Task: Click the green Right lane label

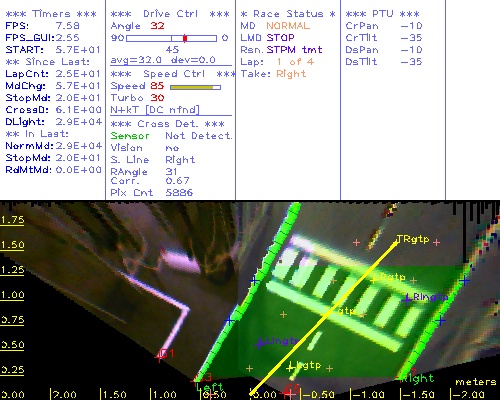Action: [x=417, y=378]
